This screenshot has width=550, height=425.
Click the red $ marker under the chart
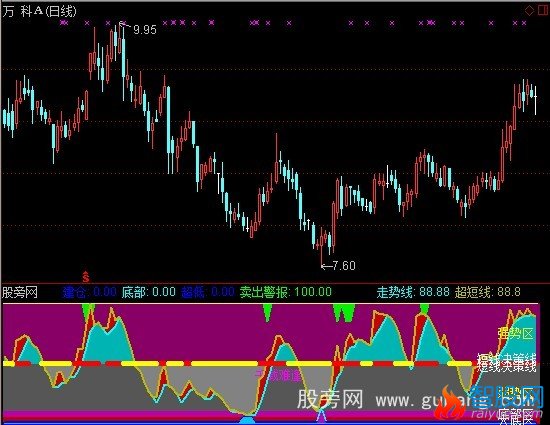point(86,277)
